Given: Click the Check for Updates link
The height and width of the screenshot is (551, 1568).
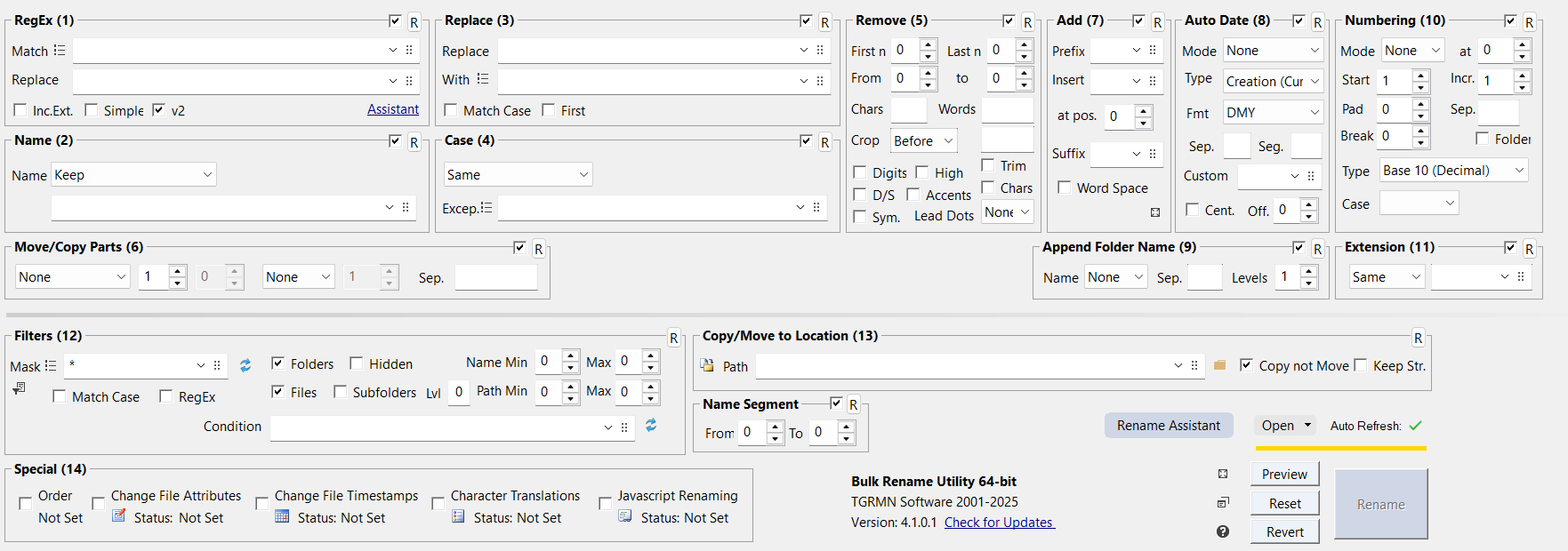Looking at the screenshot, I should click(x=999, y=523).
